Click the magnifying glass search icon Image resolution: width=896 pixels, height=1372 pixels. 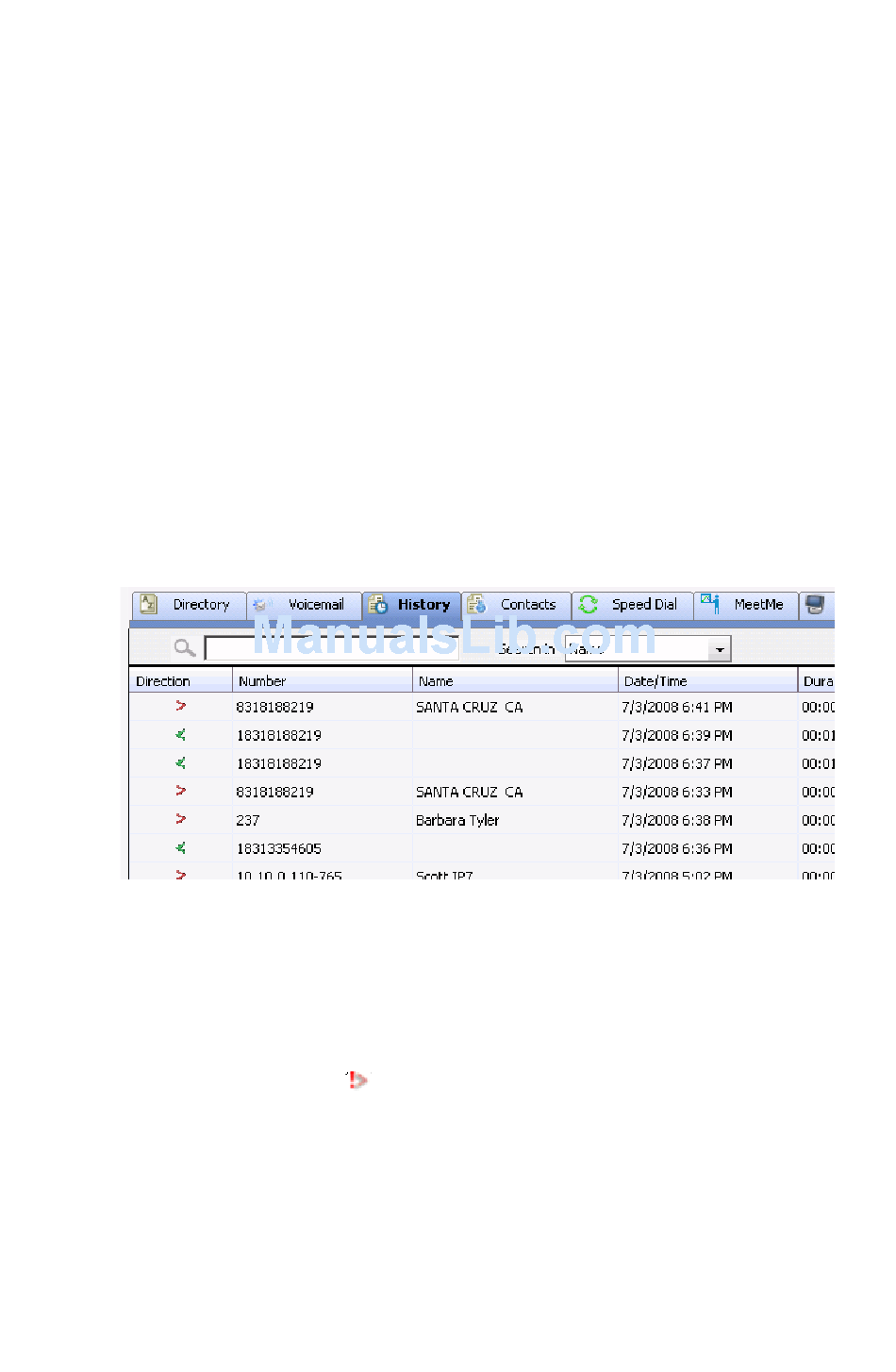(184, 648)
